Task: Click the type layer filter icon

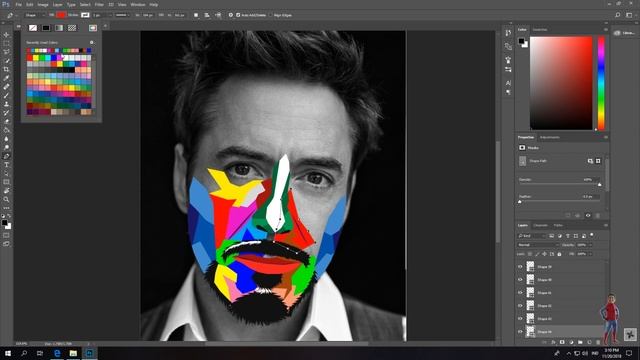Action: coord(568,236)
